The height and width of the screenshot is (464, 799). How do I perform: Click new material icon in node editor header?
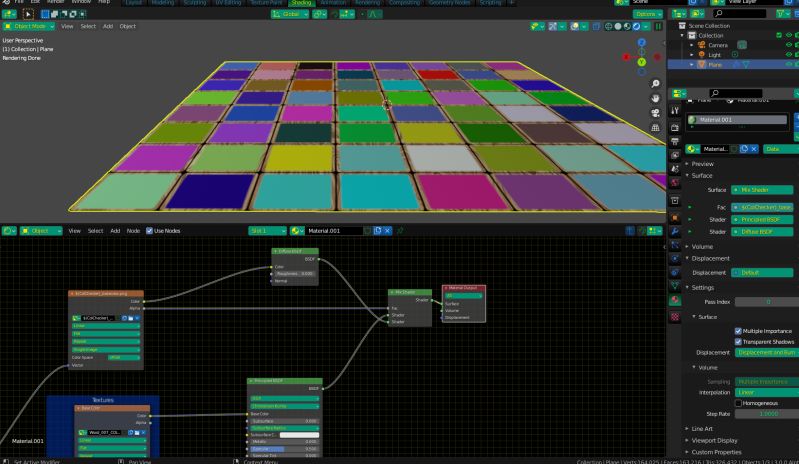pyautogui.click(x=377, y=231)
